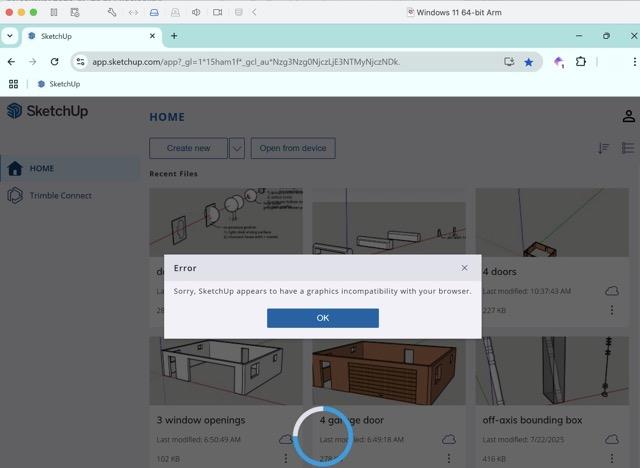Click the sort order icon

point(603,148)
